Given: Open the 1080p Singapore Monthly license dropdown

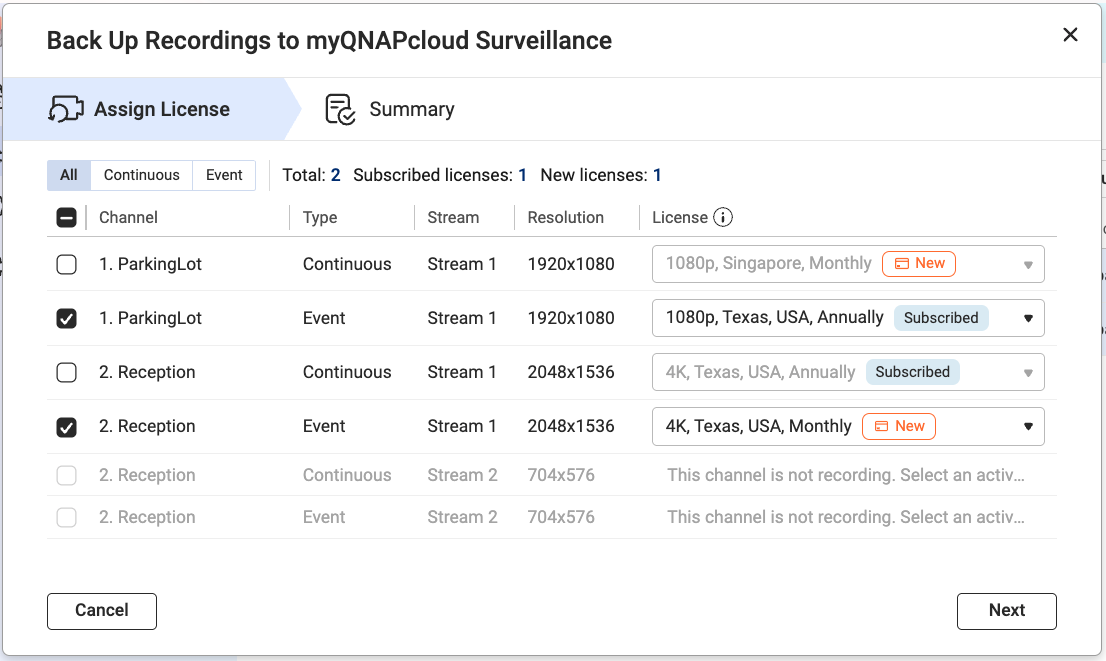Looking at the screenshot, I should click(848, 264).
